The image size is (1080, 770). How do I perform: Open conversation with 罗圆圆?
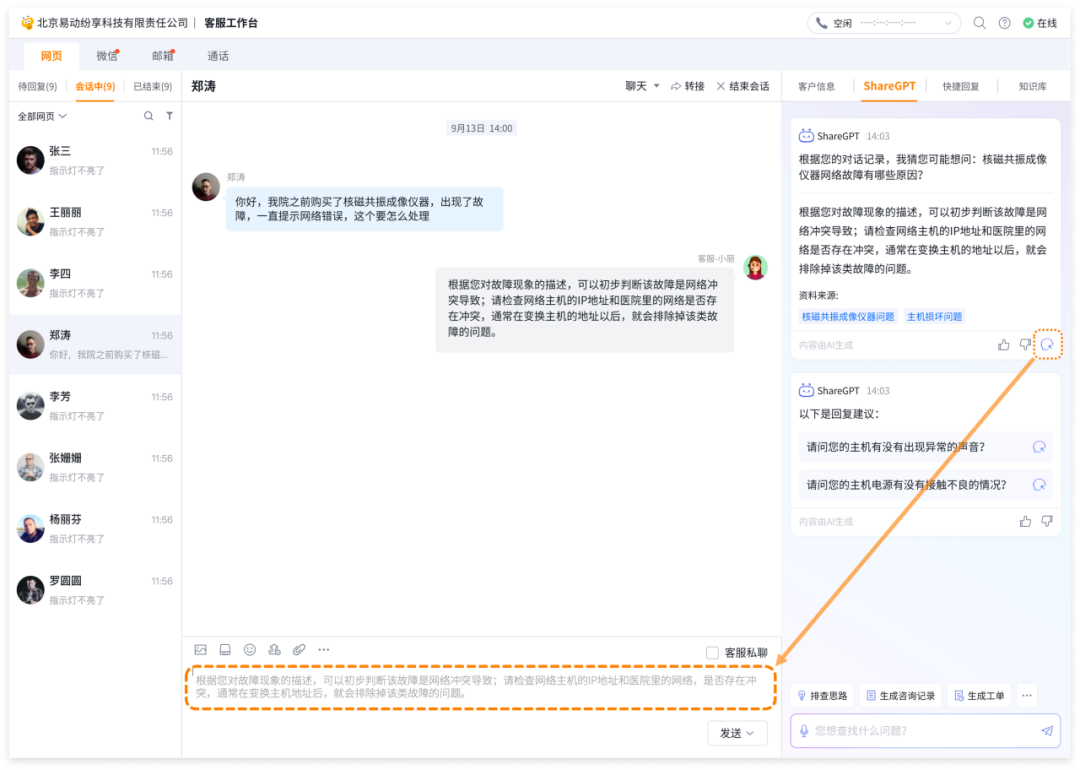pyautogui.click(x=95, y=590)
